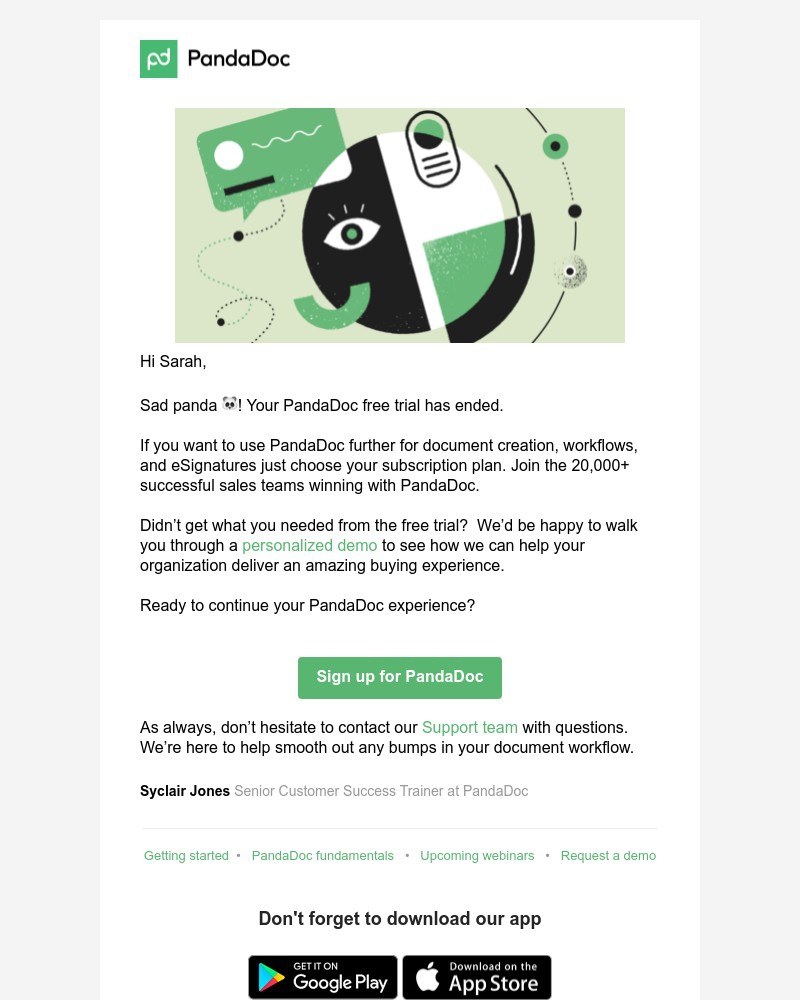Open the Apple App Store badge
This screenshot has width=800, height=1000.
pyautogui.click(x=477, y=977)
